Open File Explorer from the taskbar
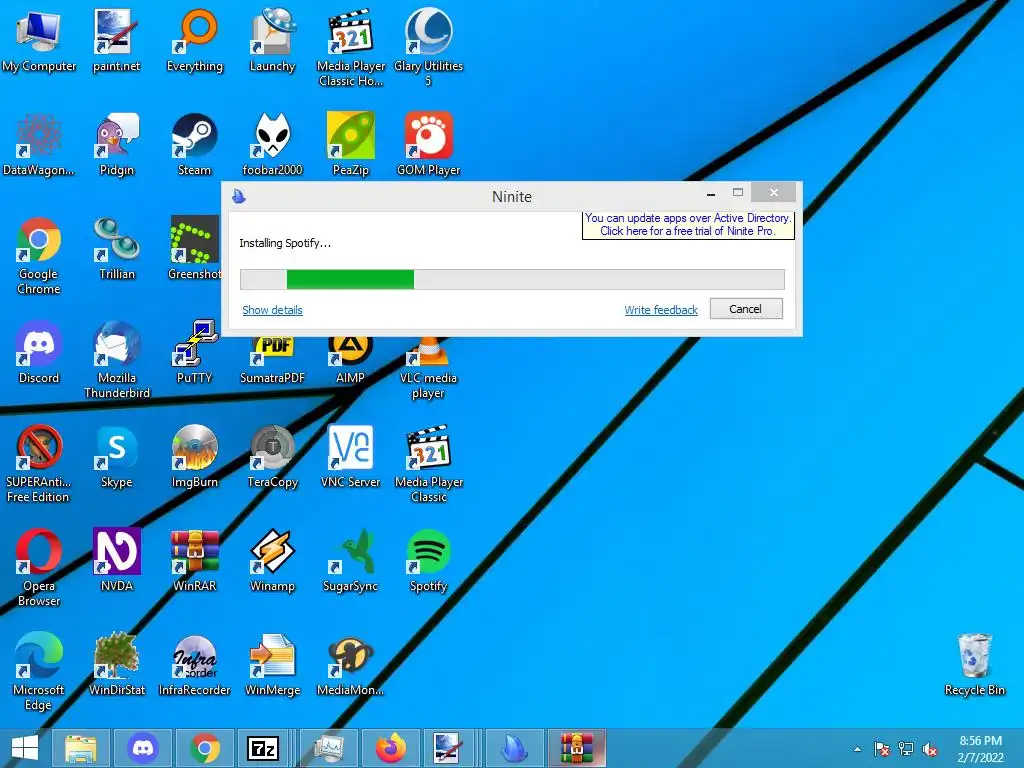This screenshot has height=768, width=1024. tap(80, 748)
